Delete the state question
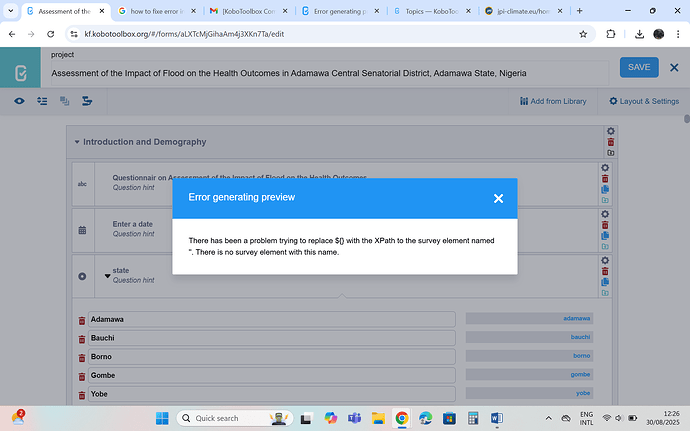This screenshot has height=431, width=690. [x=605, y=271]
